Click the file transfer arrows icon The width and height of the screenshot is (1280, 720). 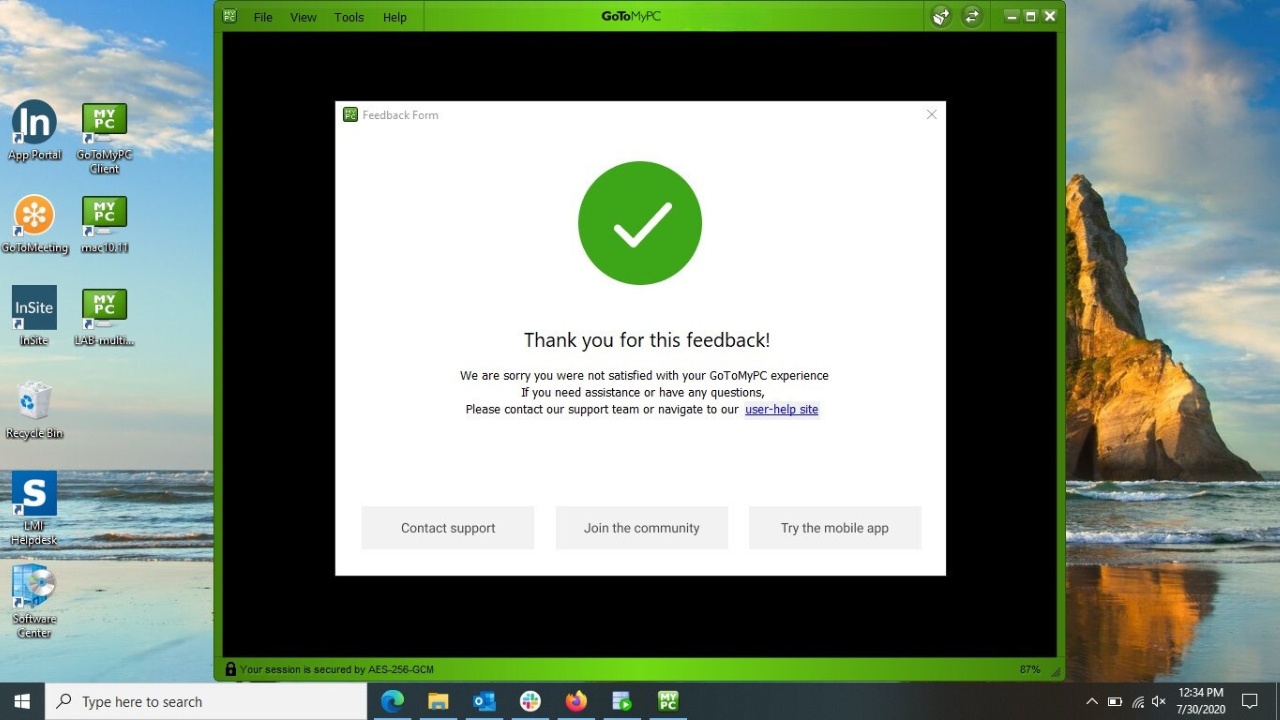[x=972, y=16]
